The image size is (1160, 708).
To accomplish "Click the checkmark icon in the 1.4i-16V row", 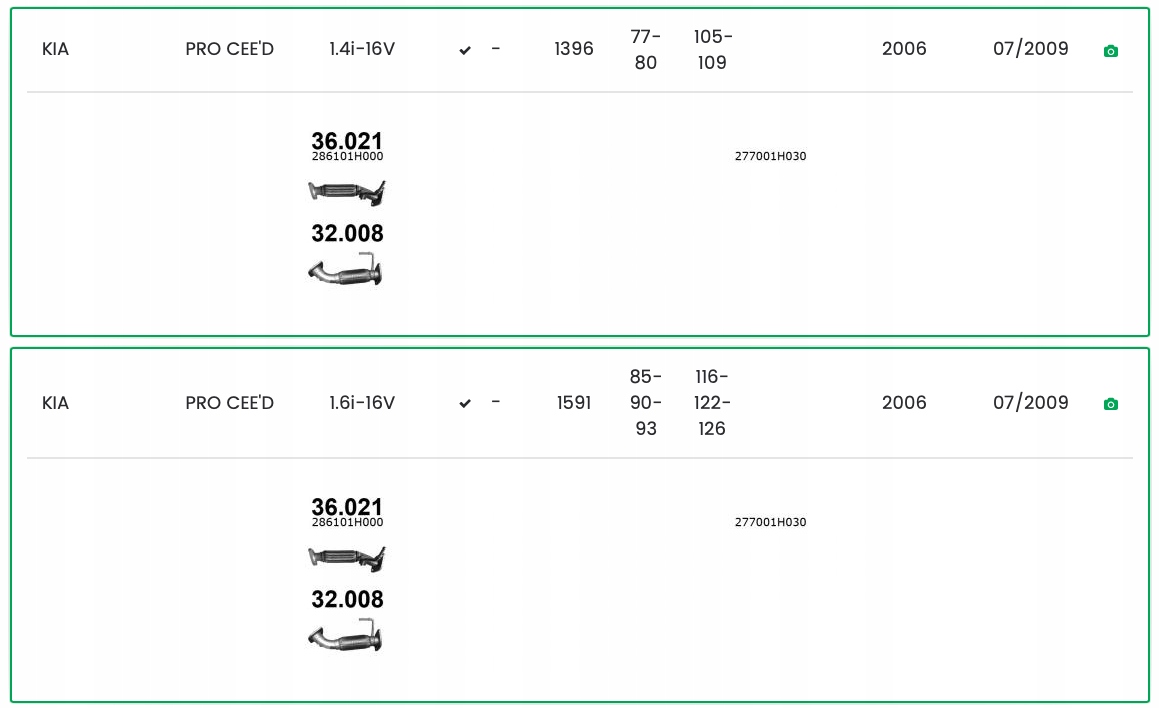I will 465,50.
